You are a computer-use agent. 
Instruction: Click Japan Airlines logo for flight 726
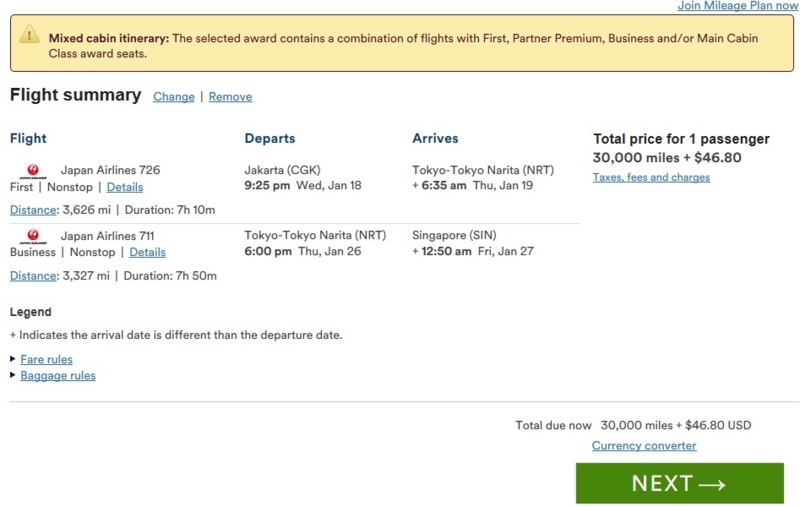coord(33,170)
